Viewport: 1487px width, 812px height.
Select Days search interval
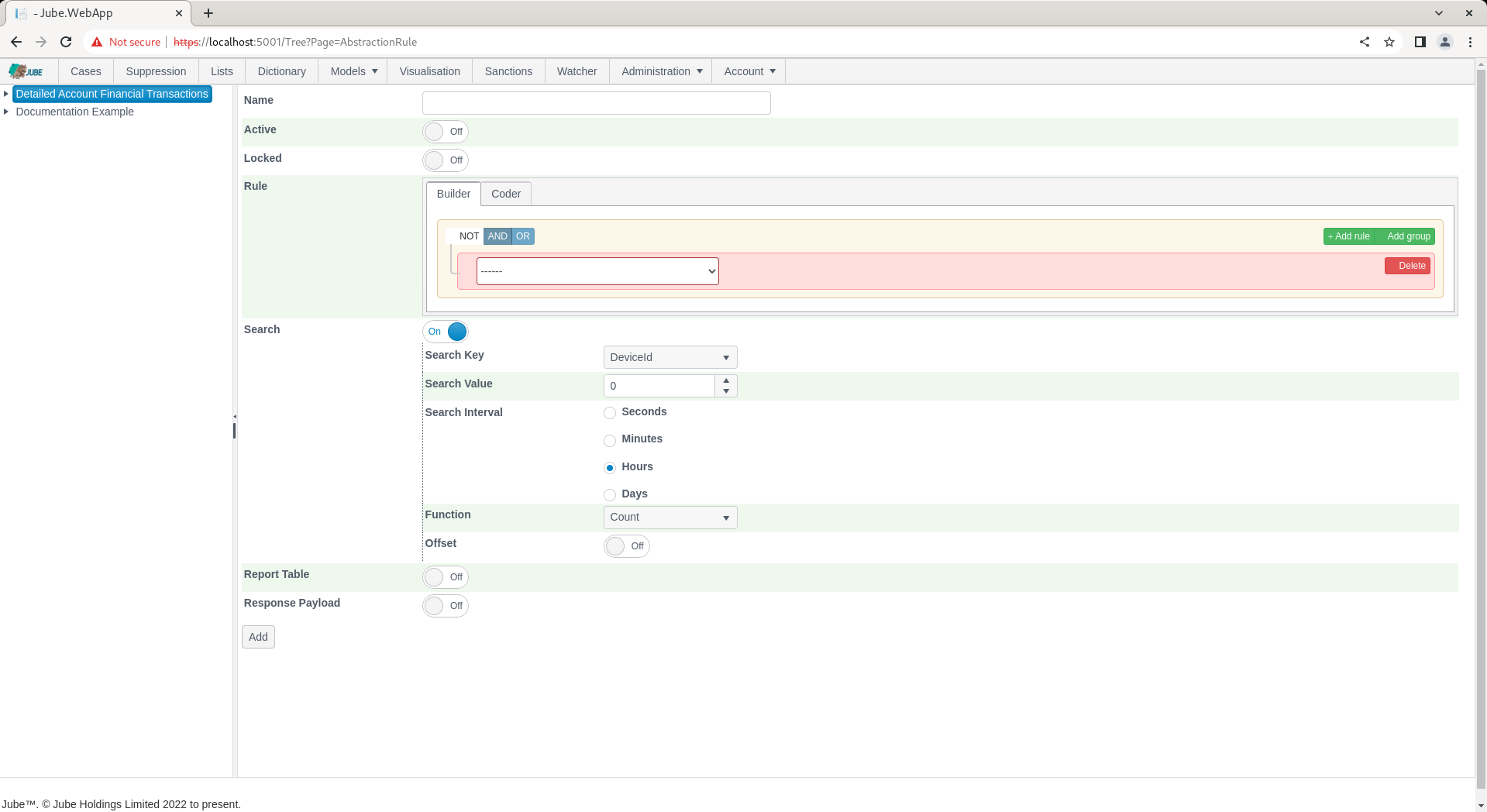coord(610,495)
